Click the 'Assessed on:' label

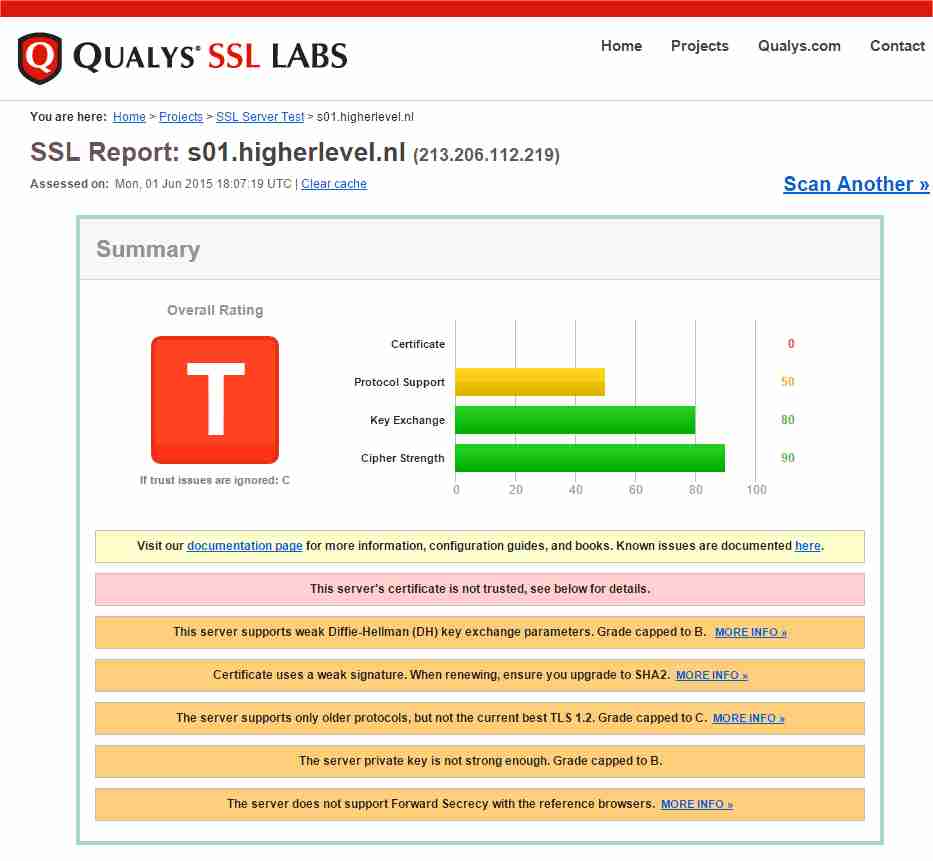point(70,184)
